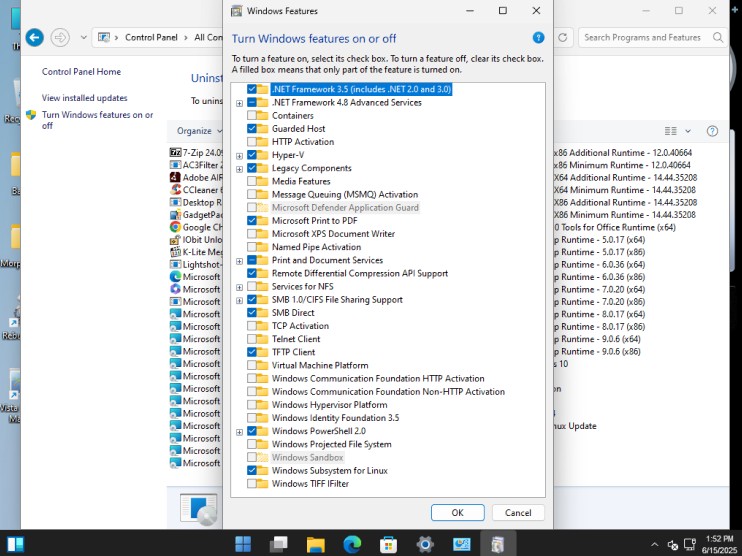Expand Print and Document Services node
The height and width of the screenshot is (556, 742).
tap(239, 261)
